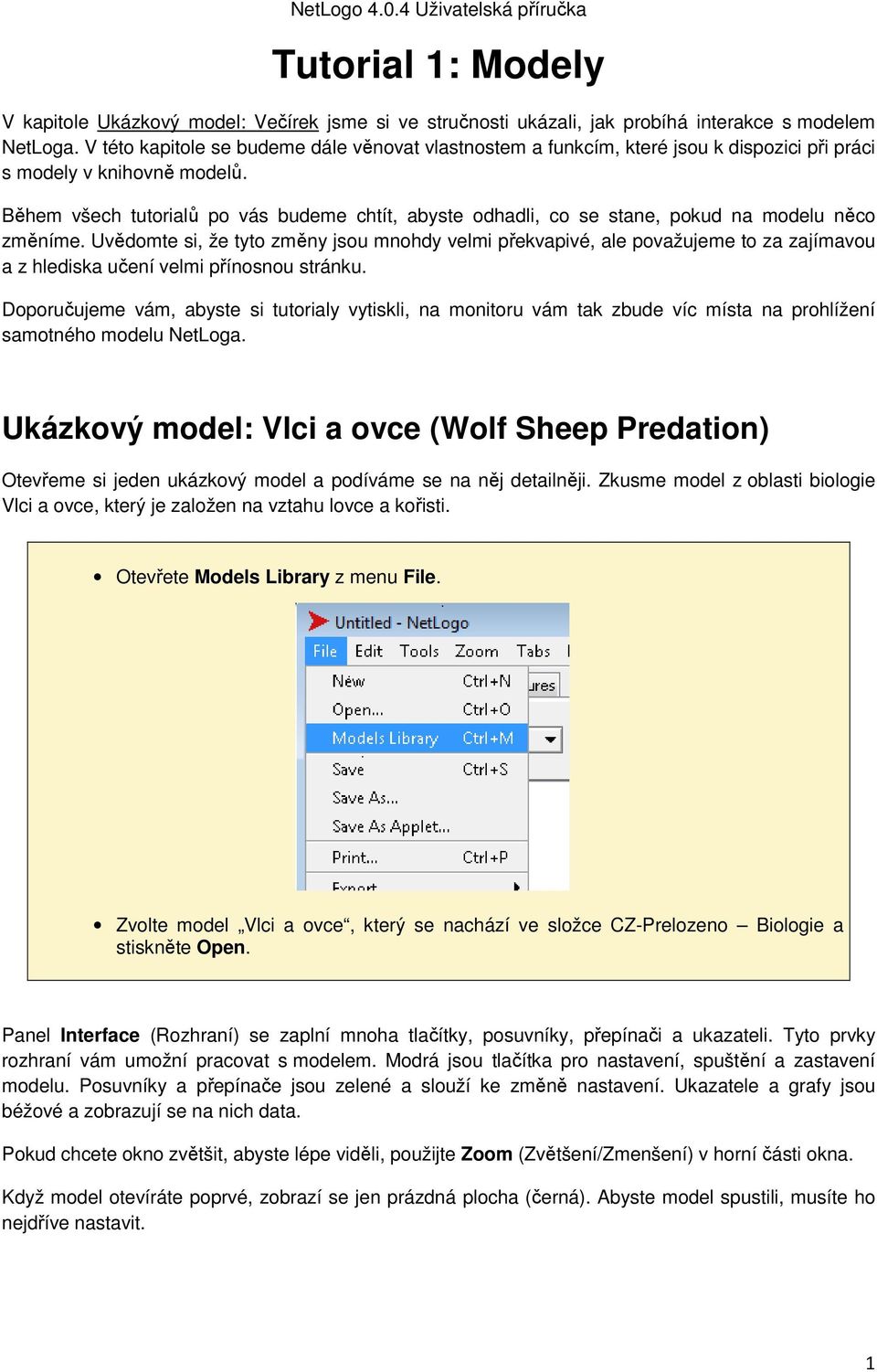Open the Tabs menu in NetLogo
The width and height of the screenshot is (877, 1372).
pos(534,651)
